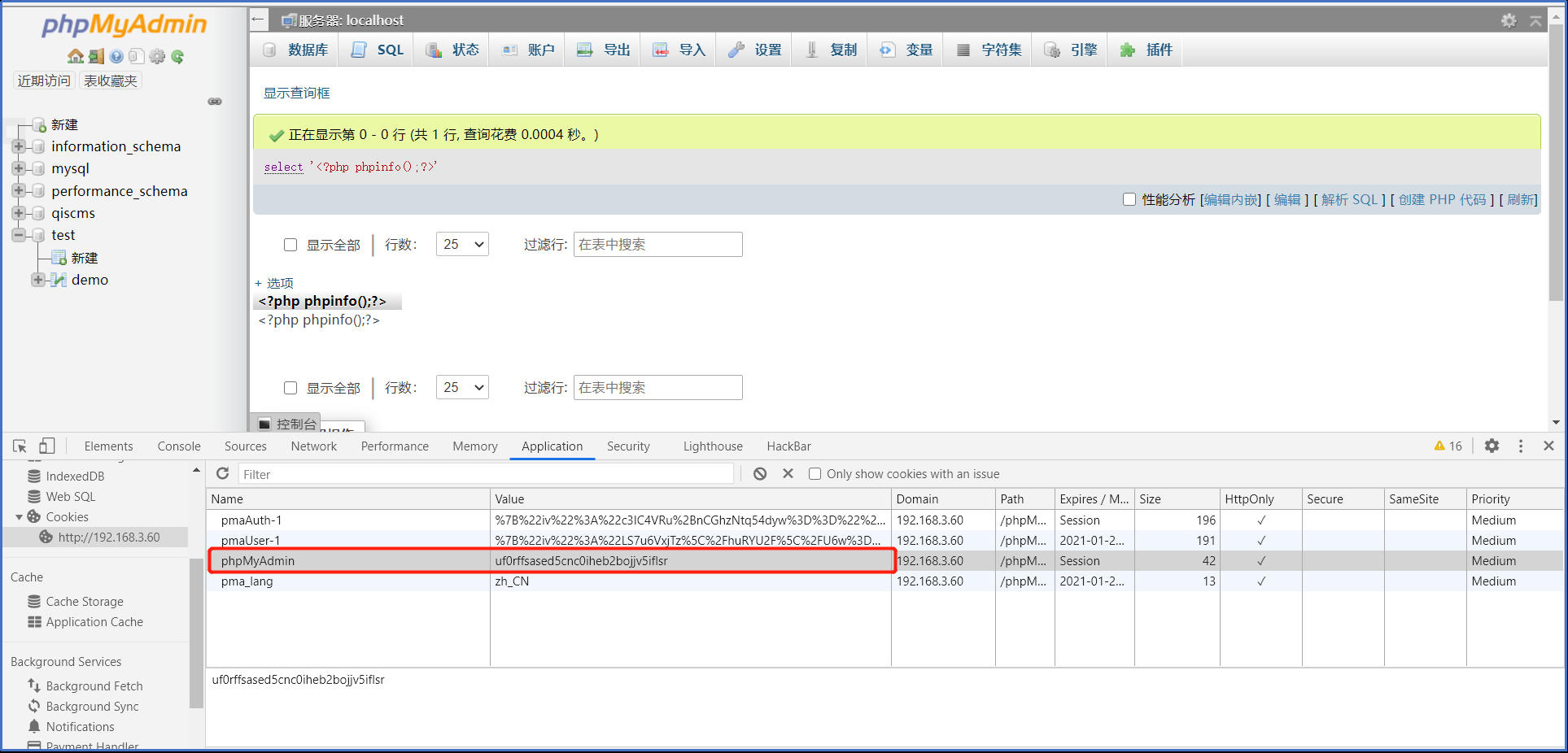
Task: Open the 数据库 tab
Action: 296,50
